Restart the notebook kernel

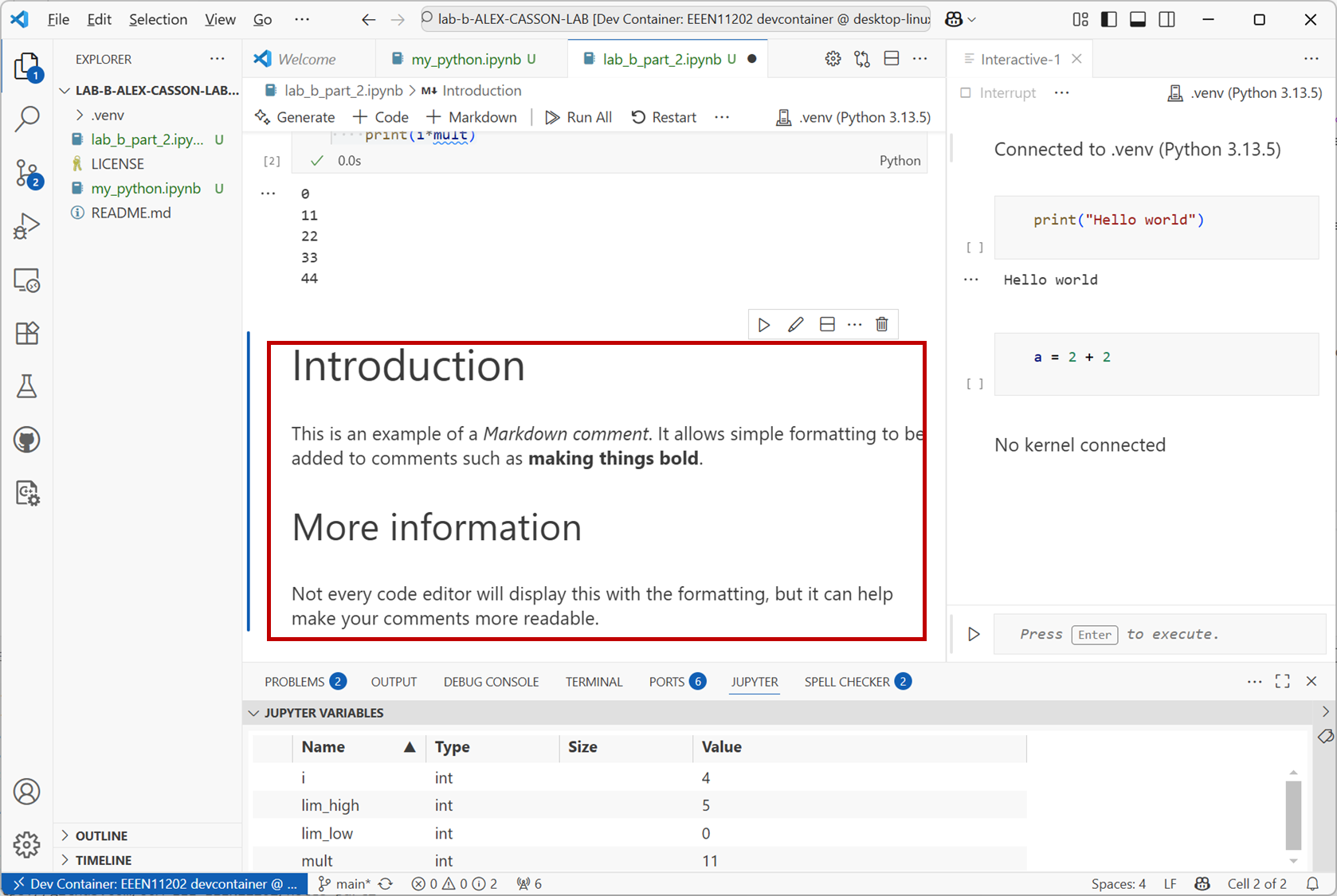click(664, 117)
